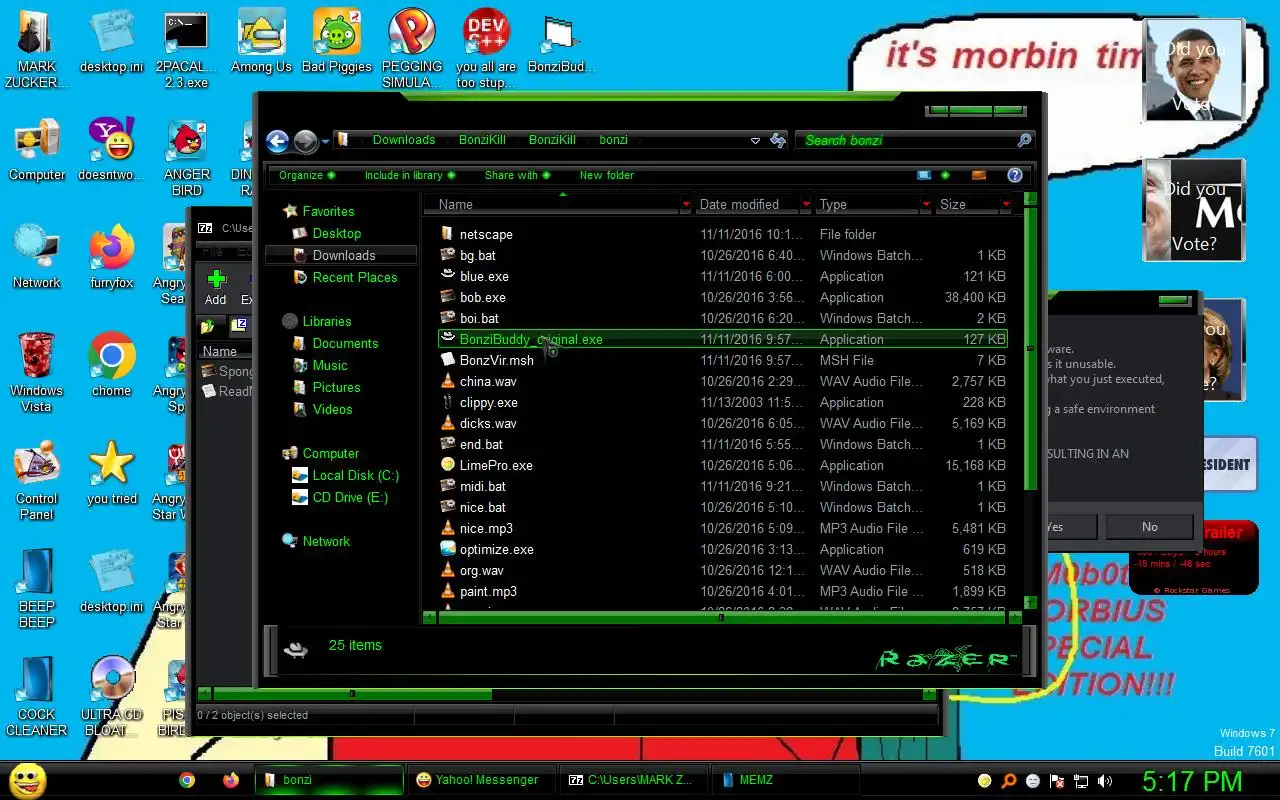
Task: Select 'you tried' star desktop icon
Action: 111,474
